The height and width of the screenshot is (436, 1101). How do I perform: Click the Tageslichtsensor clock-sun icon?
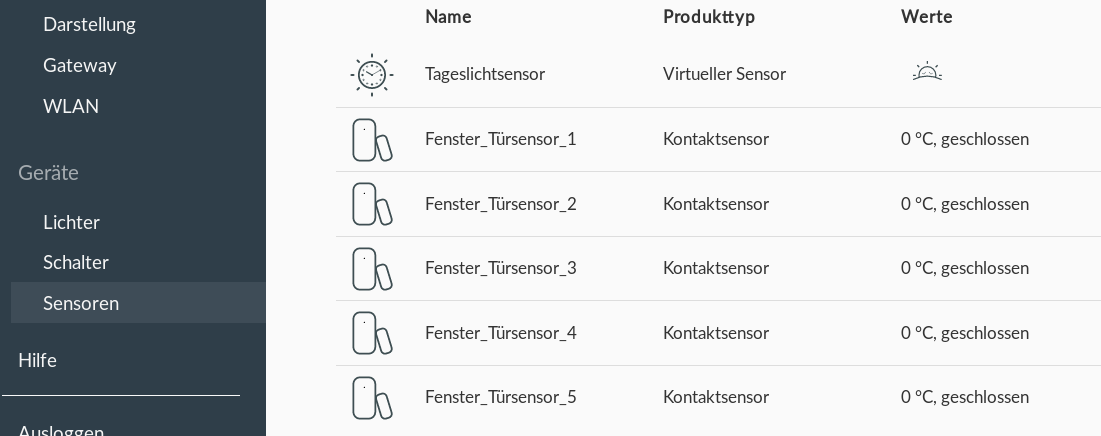(371, 74)
